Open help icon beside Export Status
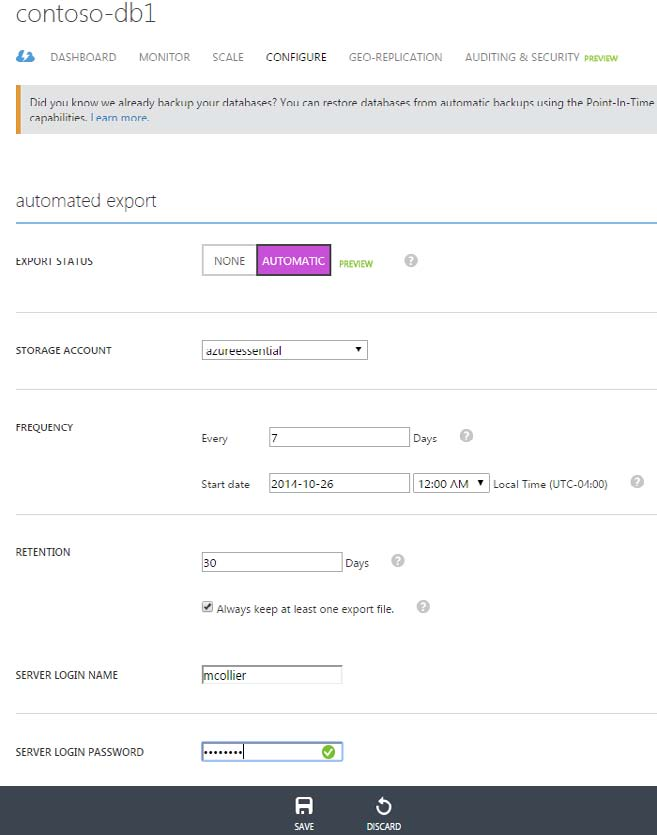This screenshot has width=657, height=835. point(410,261)
